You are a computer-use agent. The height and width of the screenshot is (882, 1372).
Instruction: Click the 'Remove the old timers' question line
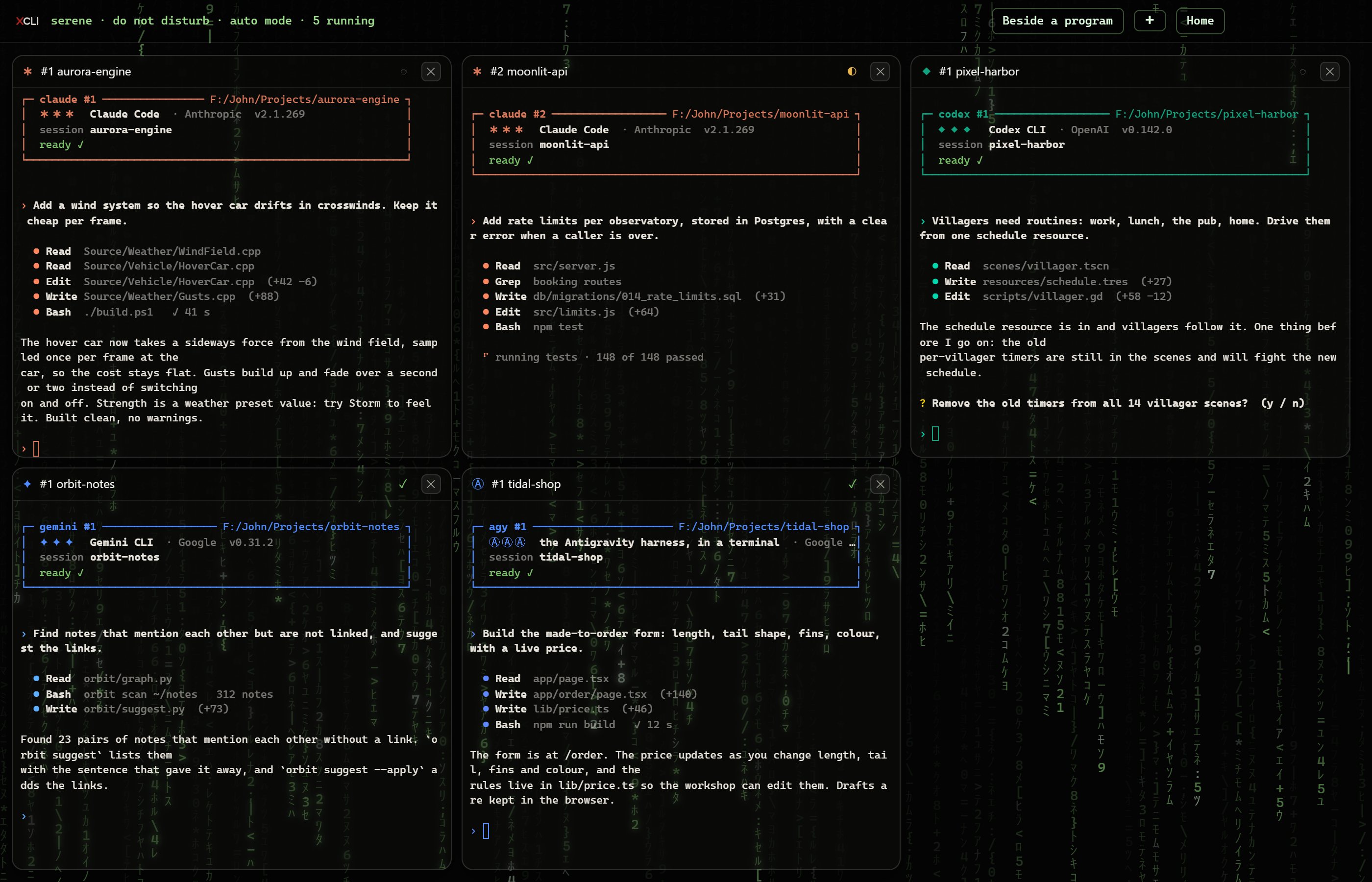tap(1112, 403)
